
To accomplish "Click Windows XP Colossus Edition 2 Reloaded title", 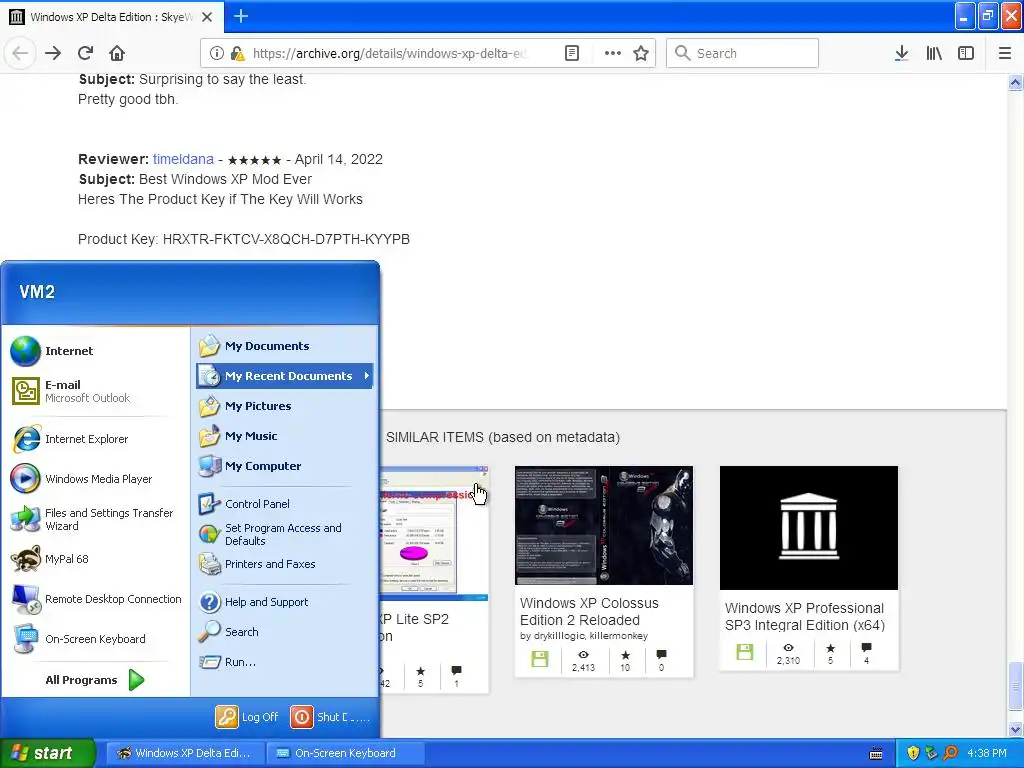I will coord(589,612).
